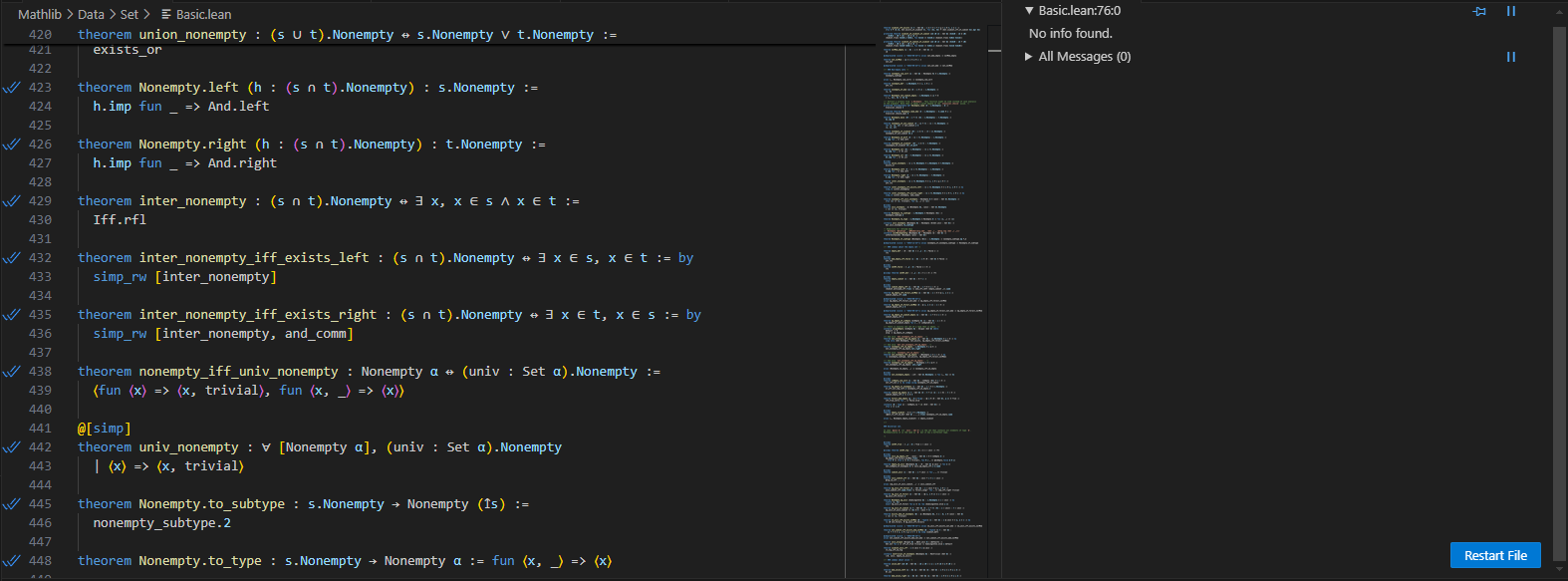Collapse the Basic.lean:76:0 section

tap(1029, 11)
